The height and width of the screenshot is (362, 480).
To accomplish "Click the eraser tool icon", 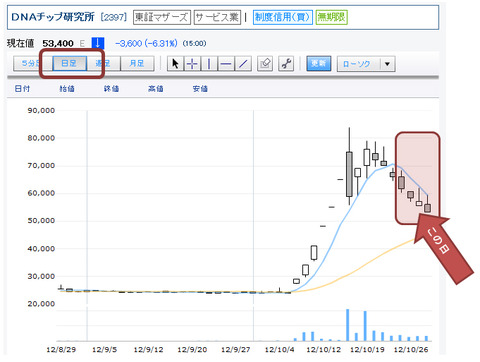I will [x=265, y=63].
